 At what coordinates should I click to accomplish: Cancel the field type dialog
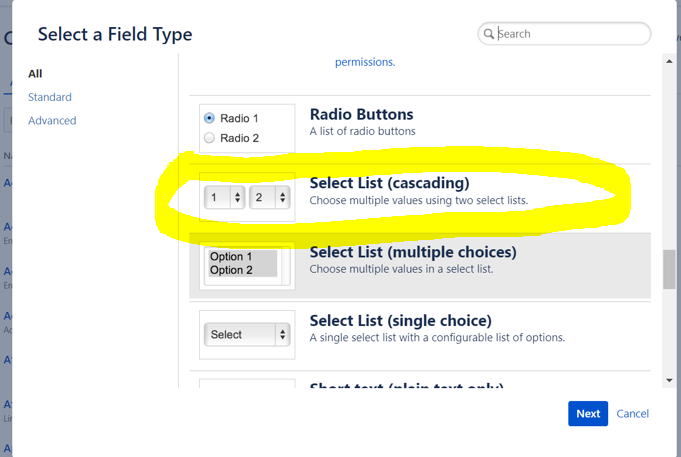click(633, 414)
